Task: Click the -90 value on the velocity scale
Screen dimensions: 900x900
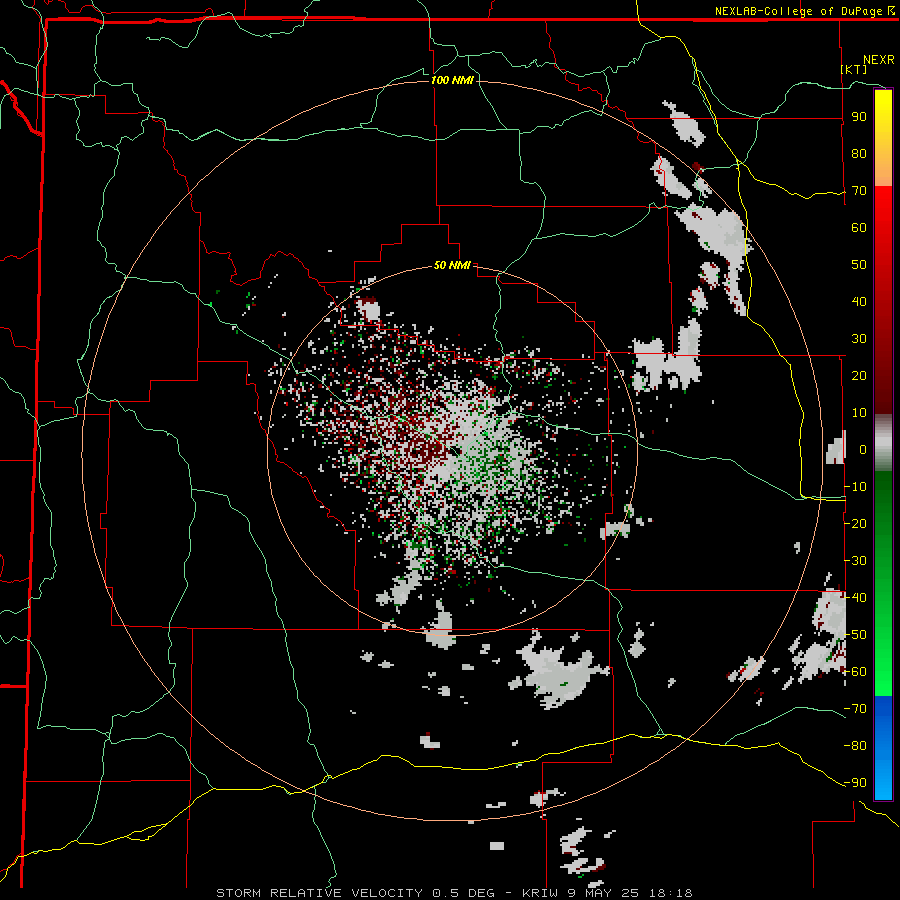Action: 855,783
